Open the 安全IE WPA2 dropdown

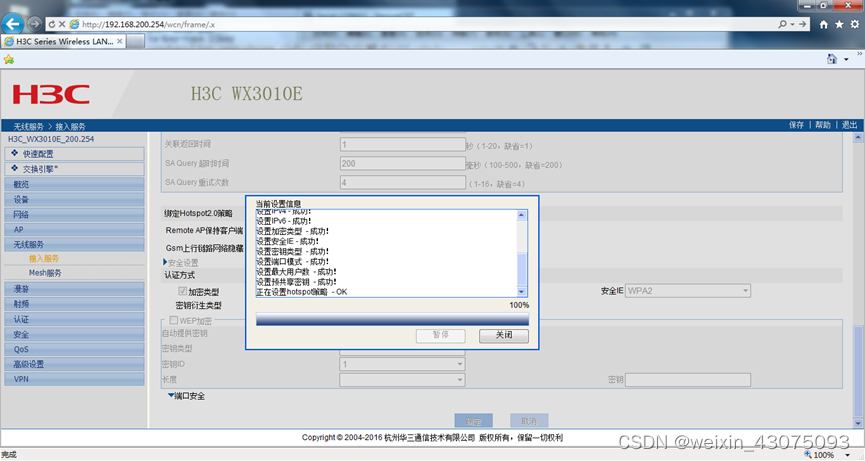point(688,291)
